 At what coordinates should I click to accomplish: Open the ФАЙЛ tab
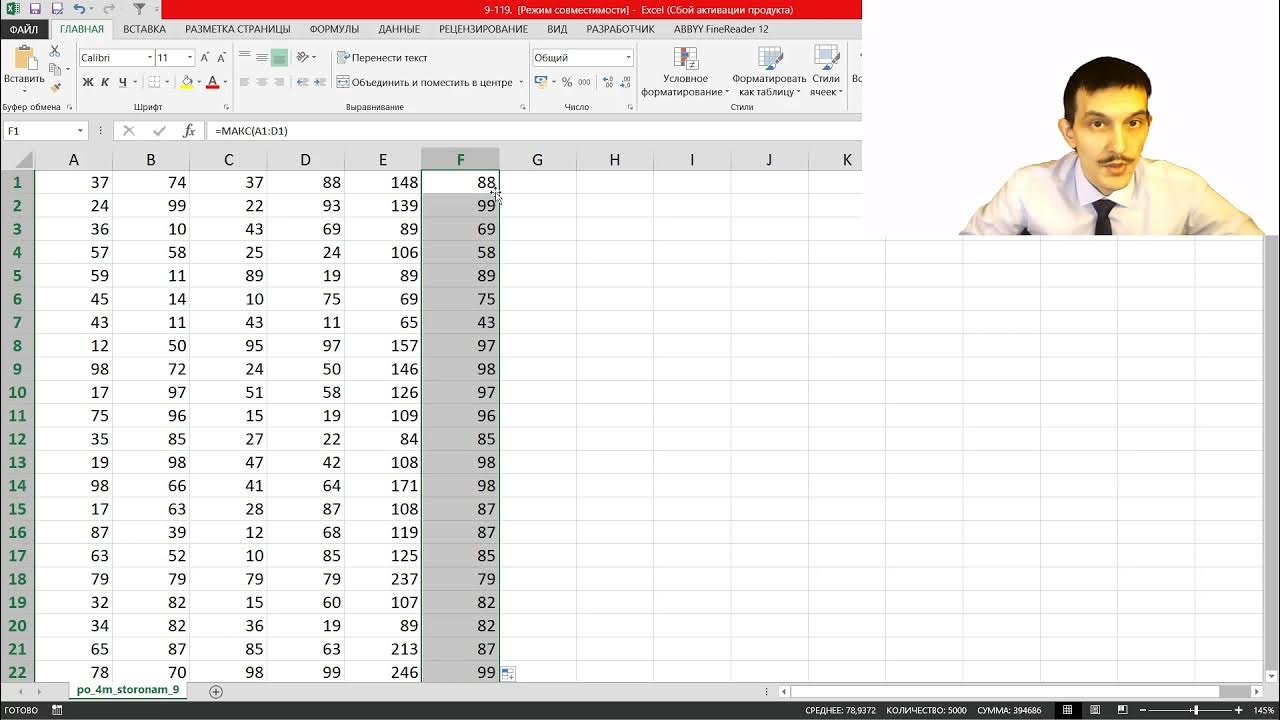tap(24, 29)
